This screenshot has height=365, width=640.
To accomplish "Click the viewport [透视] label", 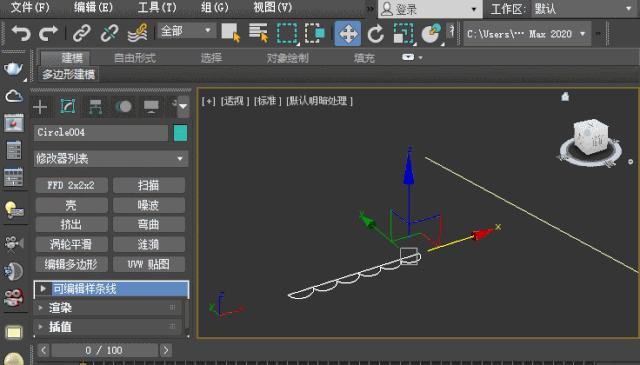I will [x=235, y=101].
